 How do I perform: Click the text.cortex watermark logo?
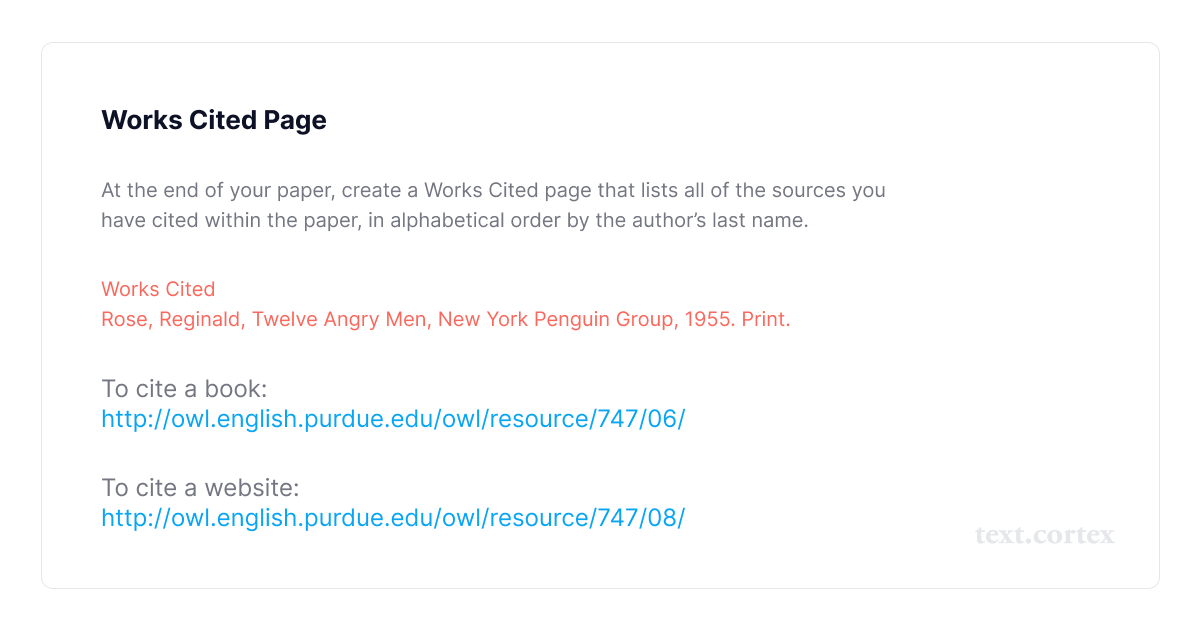[1044, 536]
